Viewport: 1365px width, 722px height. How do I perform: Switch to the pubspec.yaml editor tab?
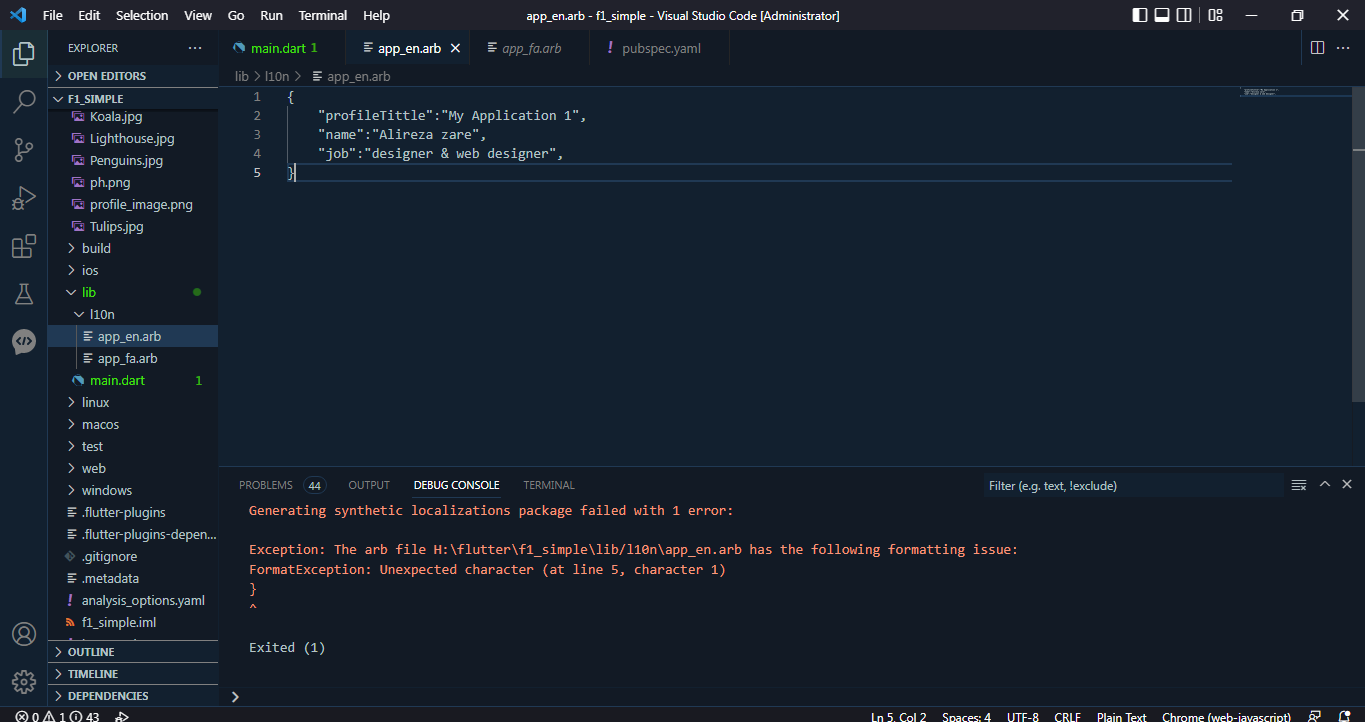660,48
